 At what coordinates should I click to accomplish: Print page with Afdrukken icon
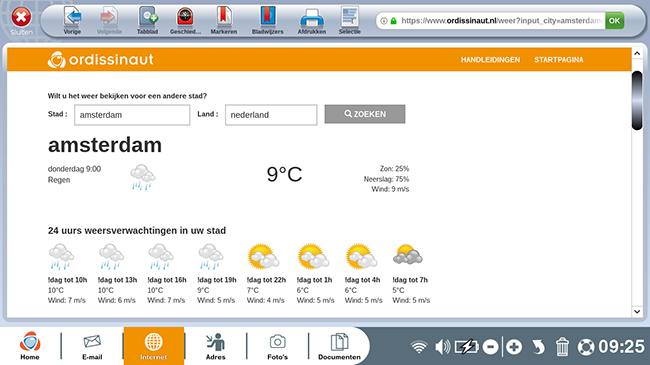point(312,18)
